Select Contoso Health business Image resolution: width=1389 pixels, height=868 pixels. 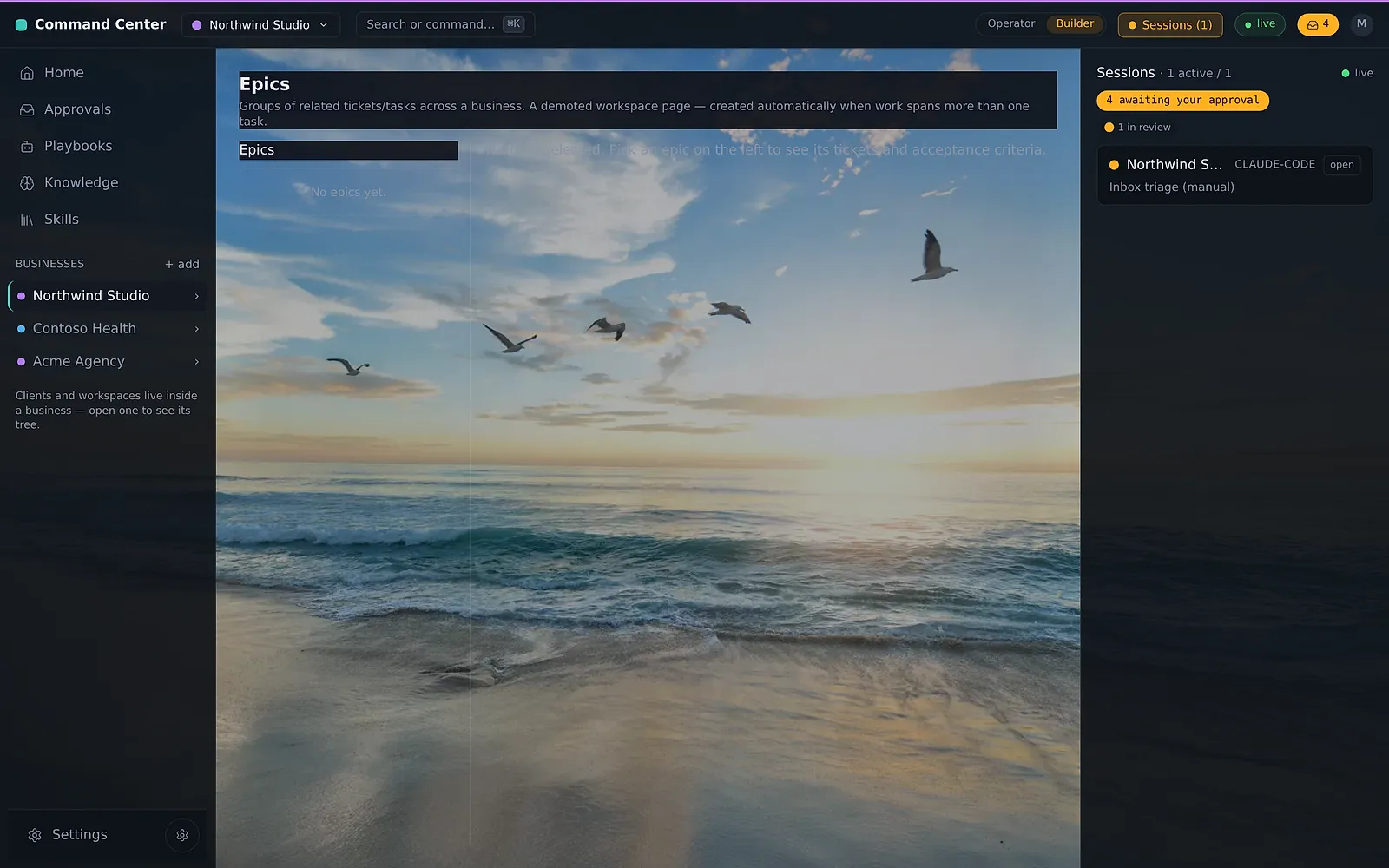(108, 329)
